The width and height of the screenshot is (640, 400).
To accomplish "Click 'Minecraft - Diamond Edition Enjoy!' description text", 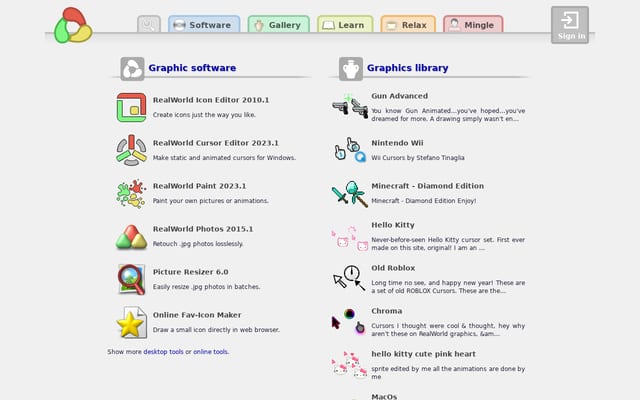I will [x=424, y=201].
